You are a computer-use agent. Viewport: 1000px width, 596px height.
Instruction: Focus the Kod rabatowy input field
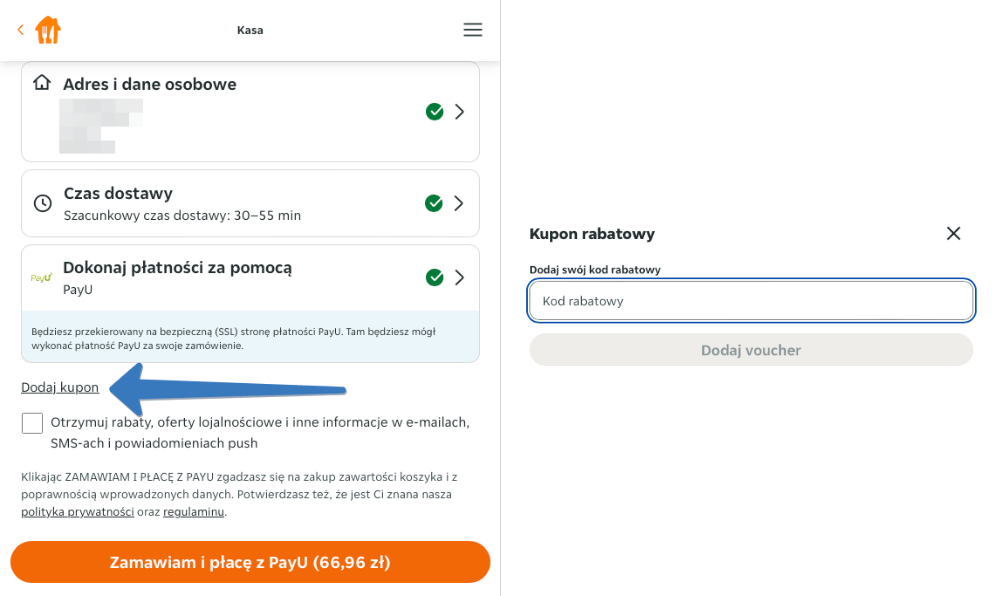[750, 300]
